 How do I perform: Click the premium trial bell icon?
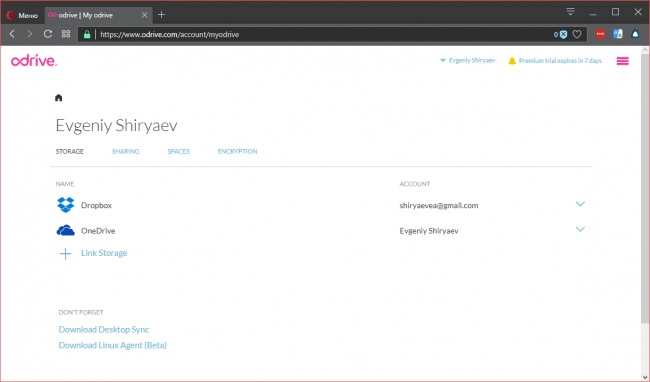point(512,61)
